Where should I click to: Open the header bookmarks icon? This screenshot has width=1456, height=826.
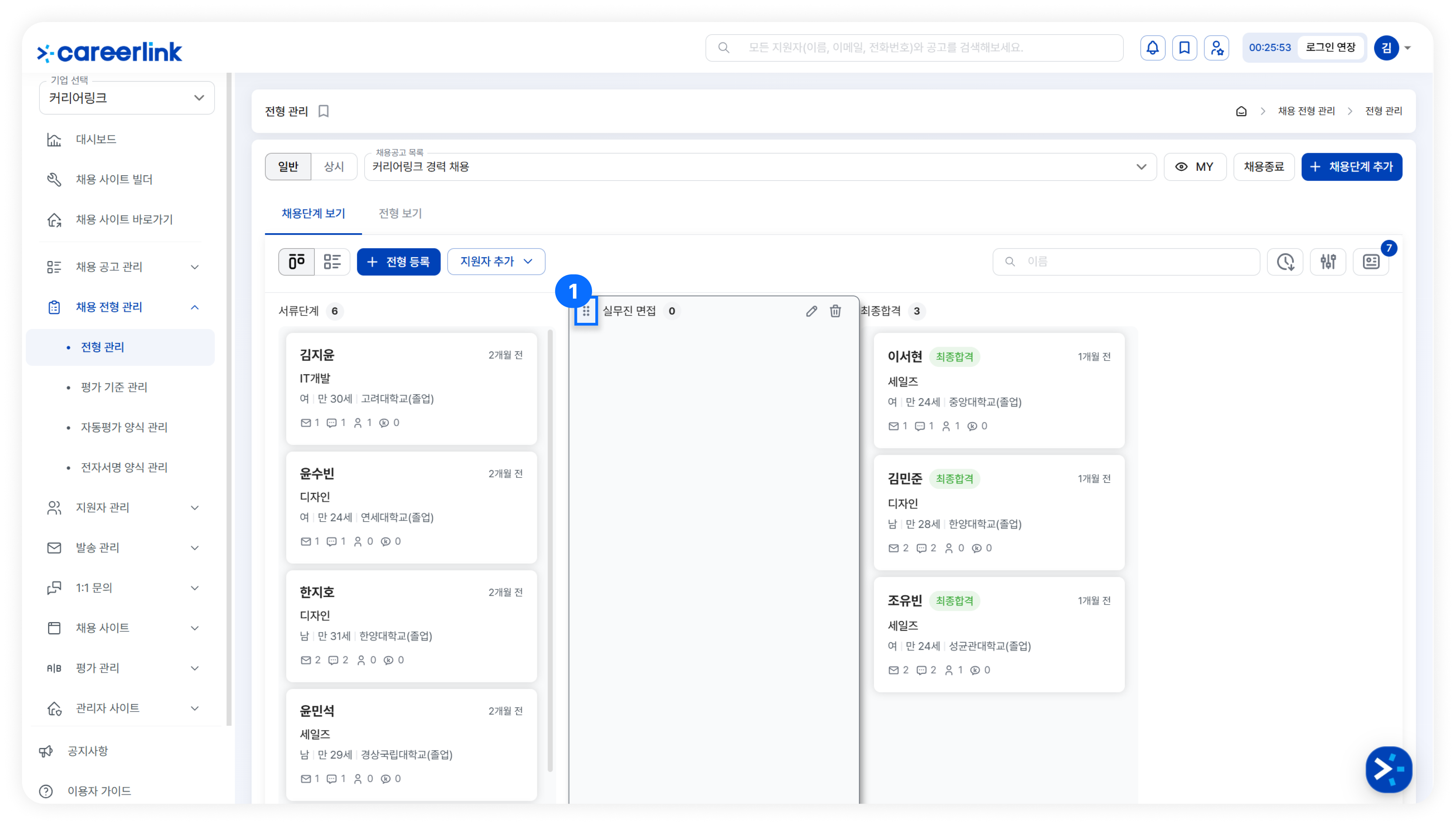tap(1184, 48)
